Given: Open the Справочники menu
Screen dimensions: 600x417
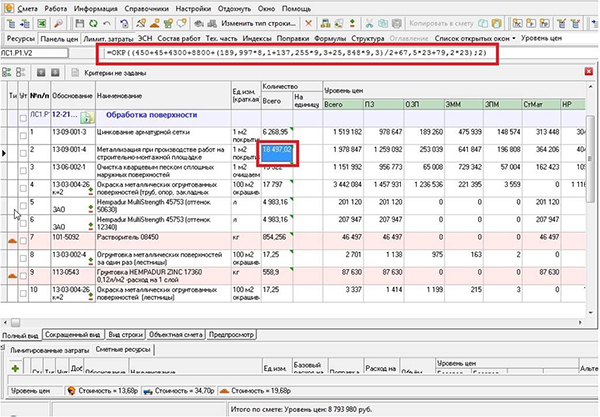Looking at the screenshot, I should tap(146, 9).
